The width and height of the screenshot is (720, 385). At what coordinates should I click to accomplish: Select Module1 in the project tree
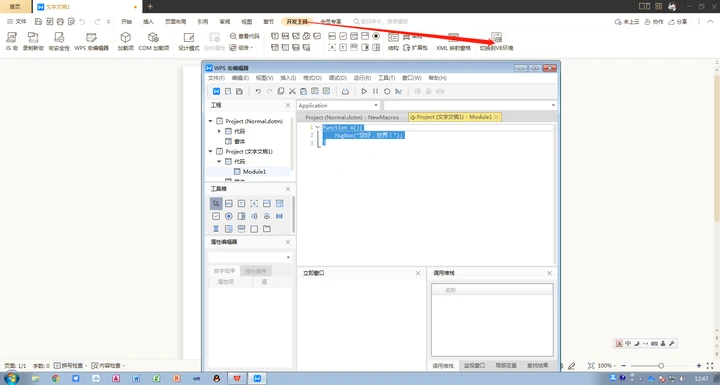pyautogui.click(x=254, y=171)
